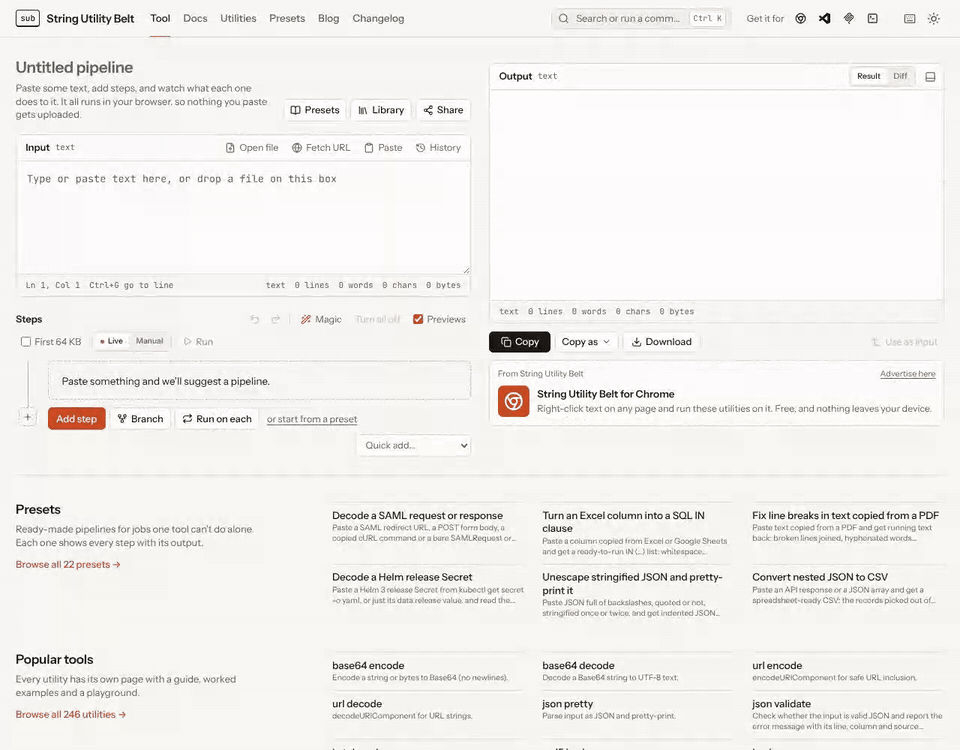
Task: Click the 'sub' logo badge
Action: point(28,18)
